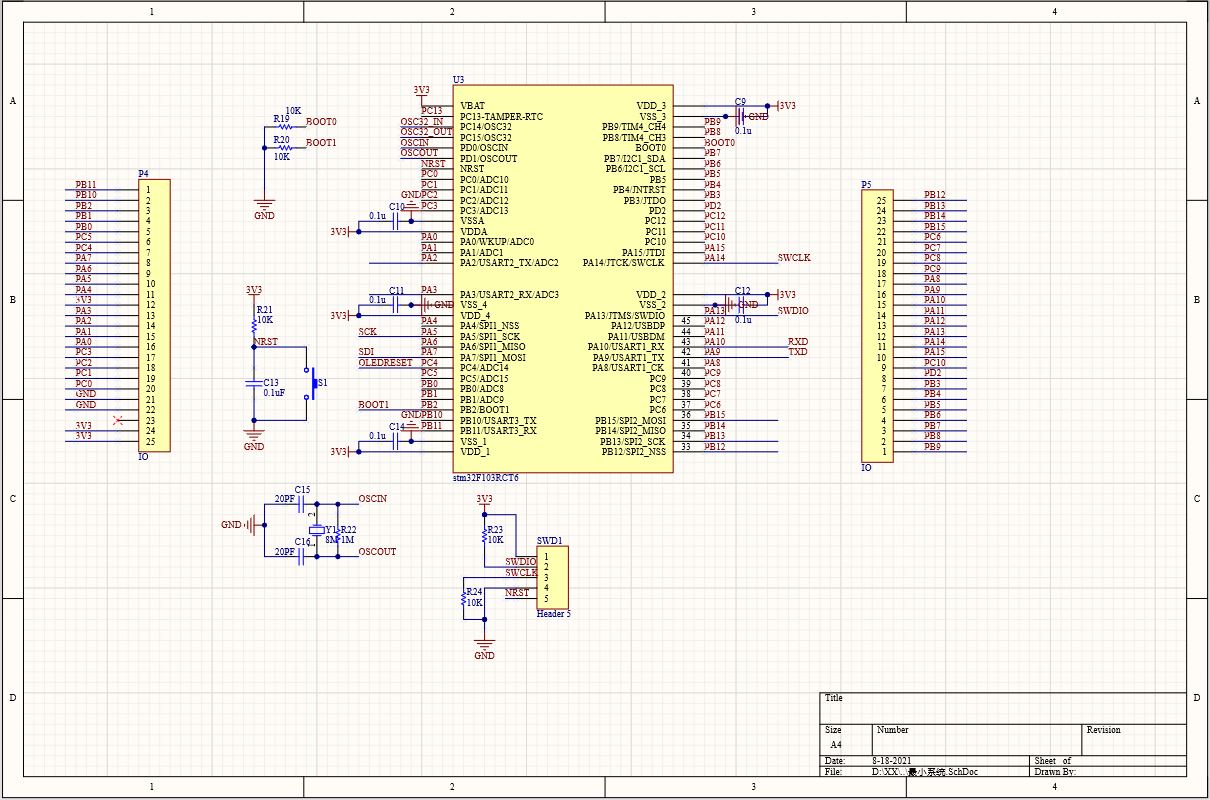Click the 0.1uF value of C13
Image resolution: width=1210 pixels, height=800 pixels.
point(274,393)
